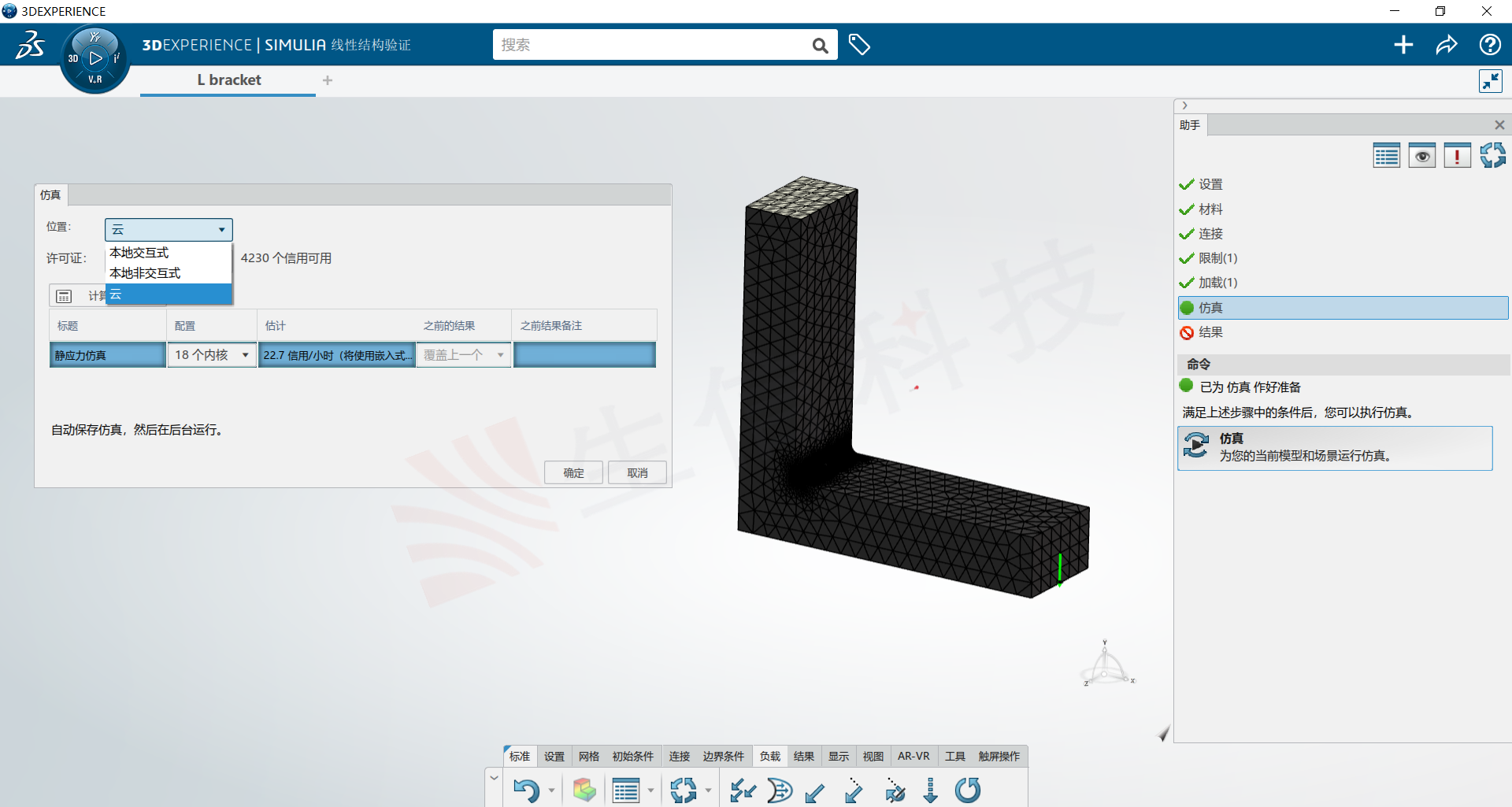This screenshot has height=807, width=1512.
Task: Open the 覆盖上一个 previous results dropdown
Action: 464,355
